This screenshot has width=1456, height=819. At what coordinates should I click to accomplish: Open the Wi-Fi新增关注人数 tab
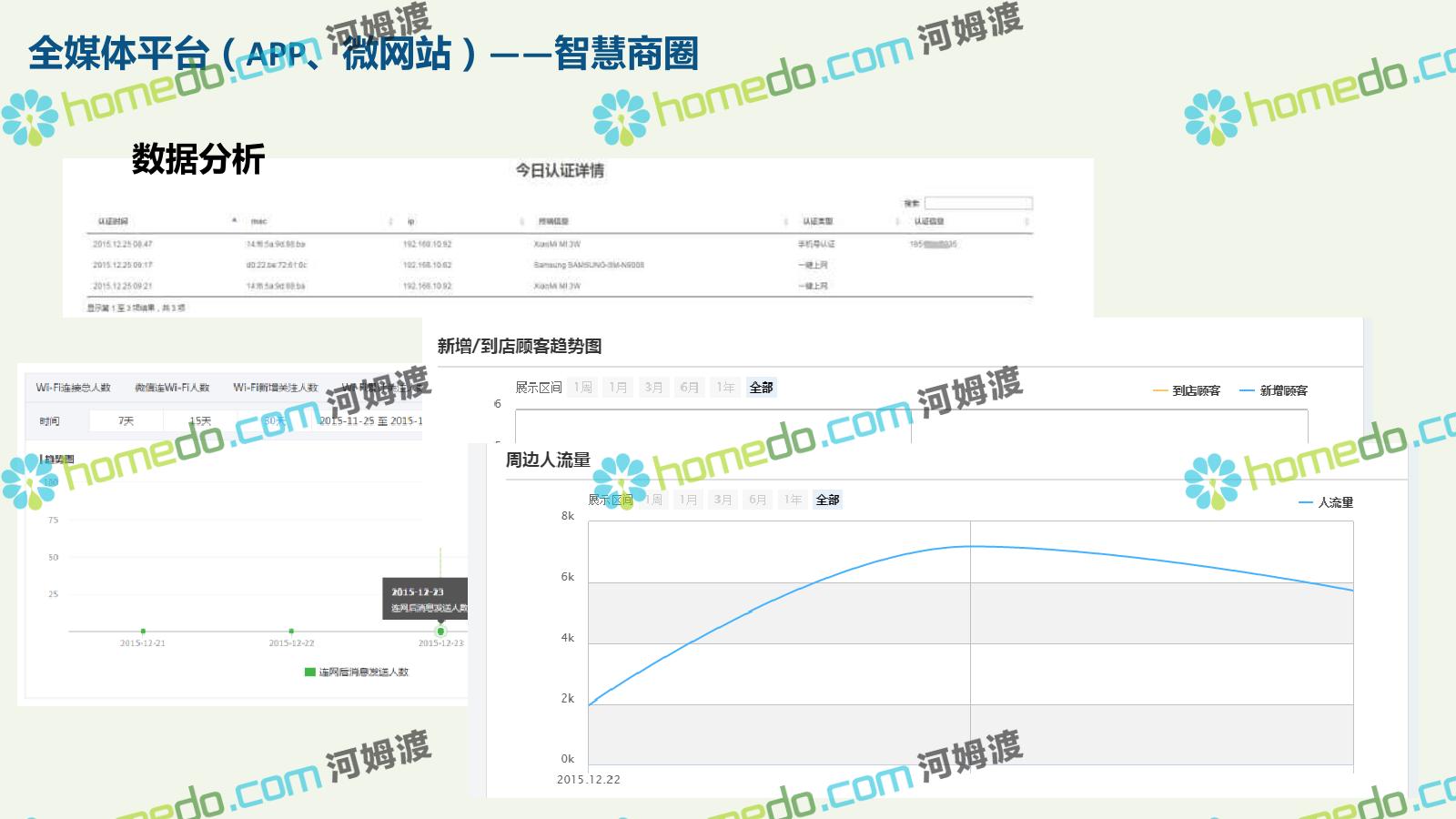coord(275,388)
